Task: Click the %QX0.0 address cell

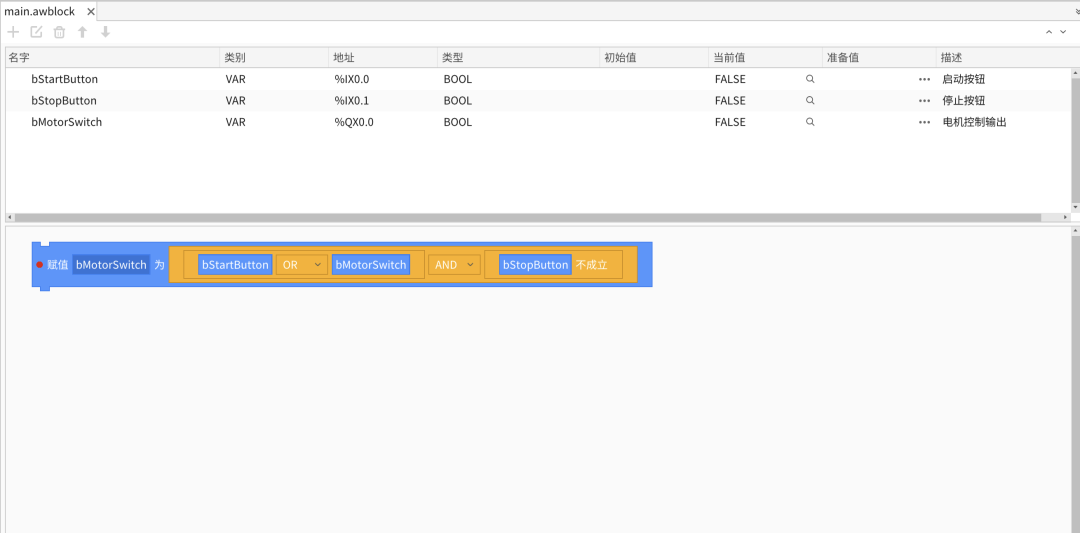Action: 354,122
